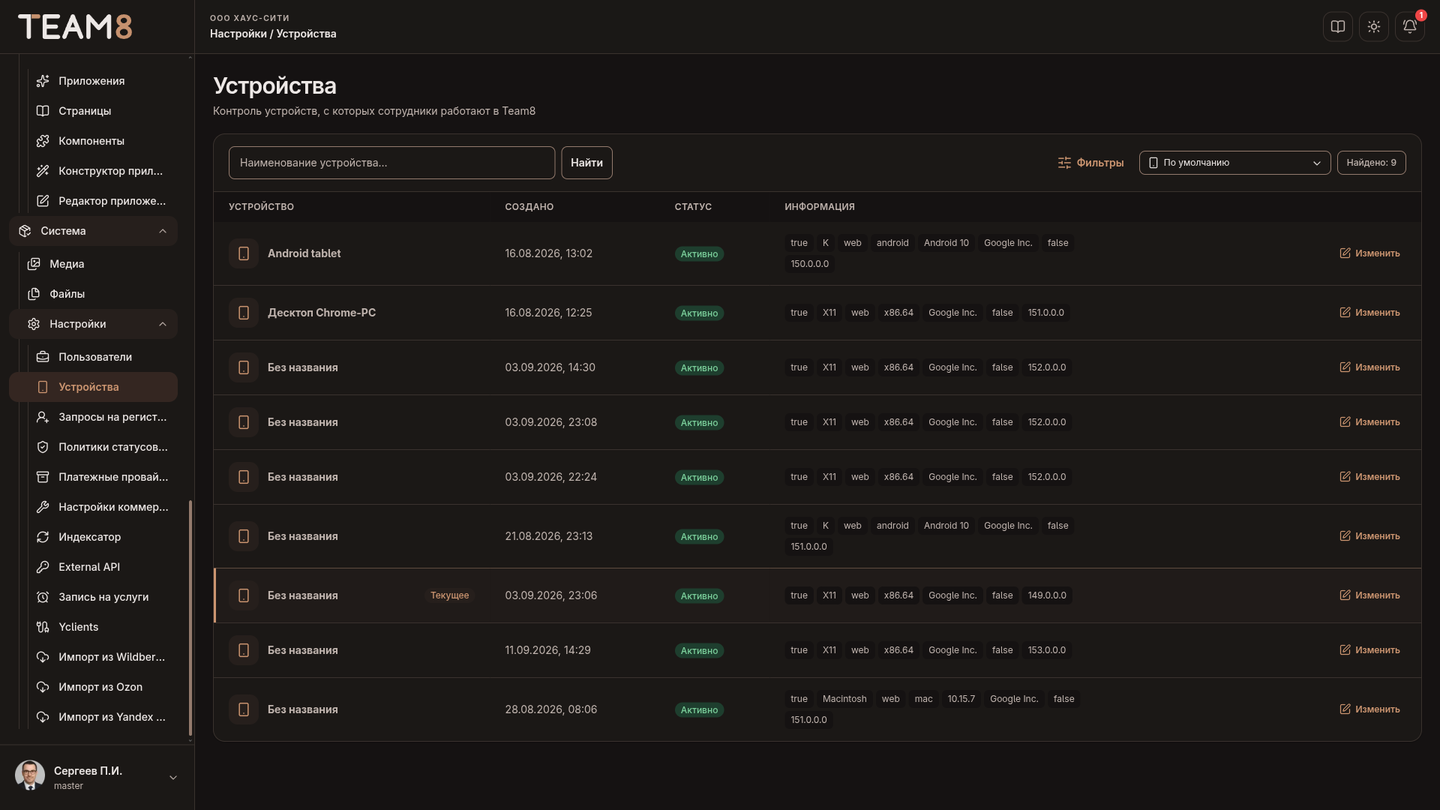Open the documentation book icon in header
The image size is (1440, 810).
(1338, 27)
